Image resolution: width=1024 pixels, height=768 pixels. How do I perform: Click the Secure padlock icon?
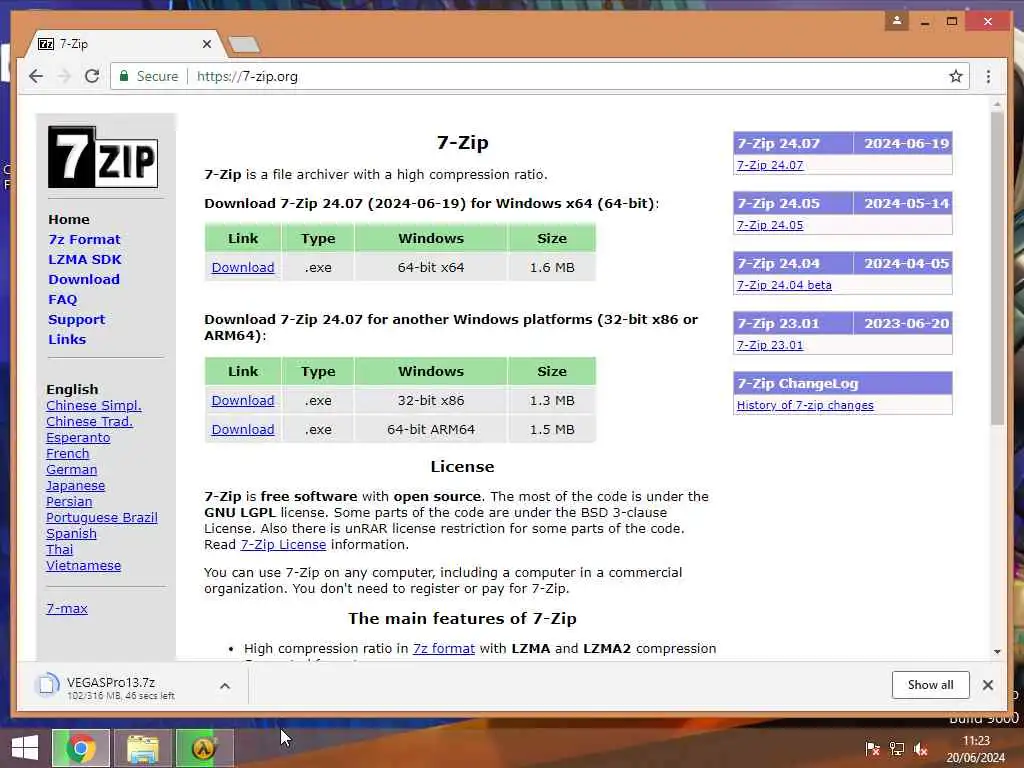click(123, 76)
